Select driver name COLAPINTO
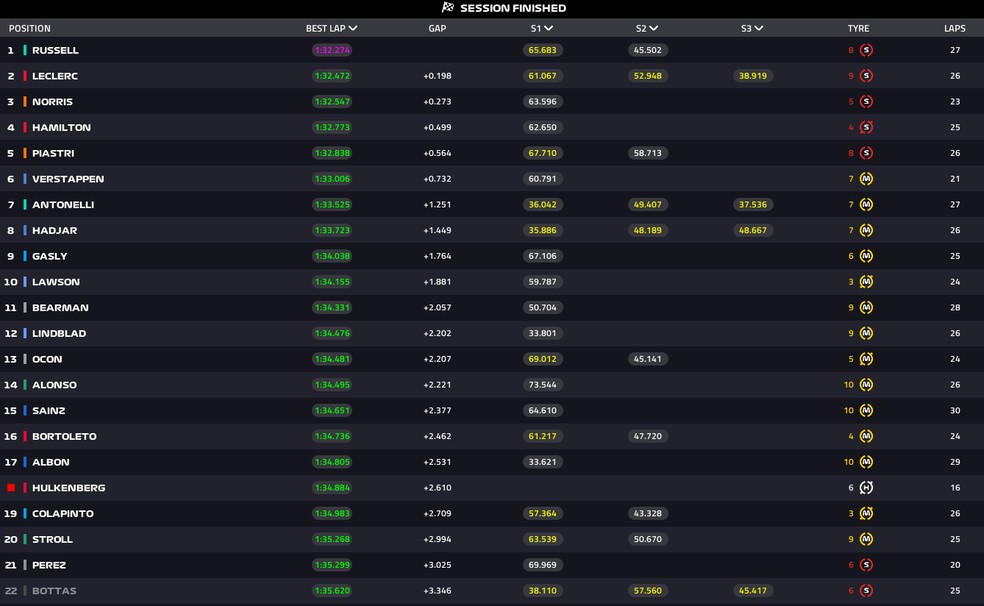Image resolution: width=984 pixels, height=606 pixels. pyautogui.click(x=63, y=513)
